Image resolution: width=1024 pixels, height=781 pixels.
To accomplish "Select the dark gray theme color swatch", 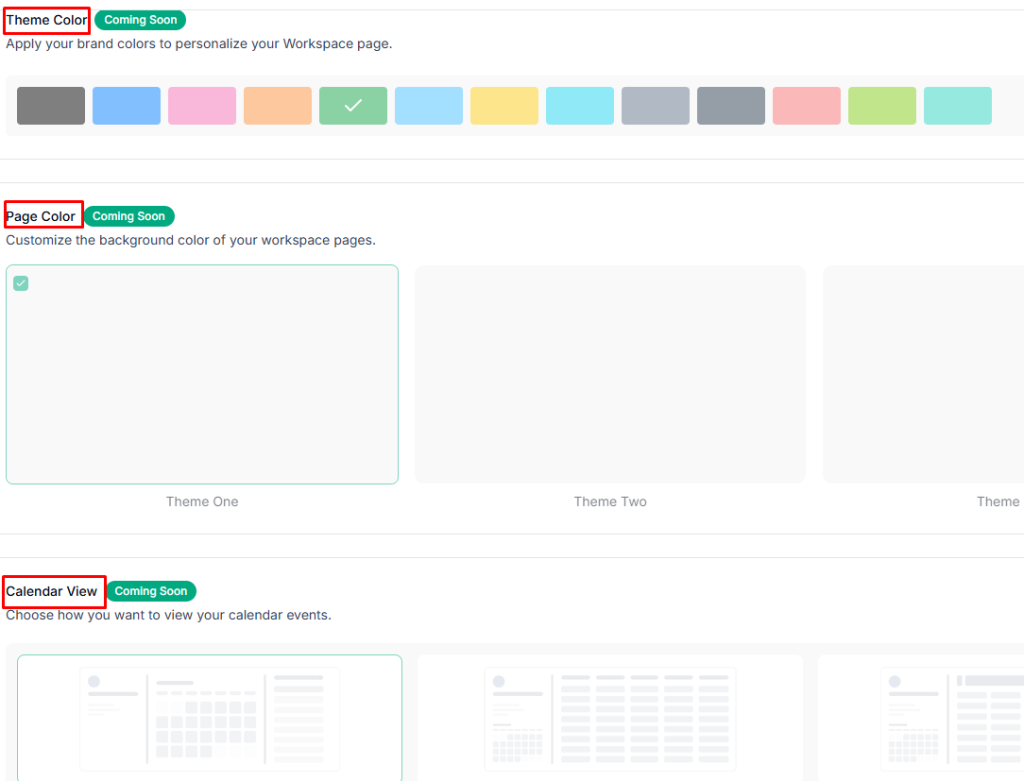I will [50, 105].
